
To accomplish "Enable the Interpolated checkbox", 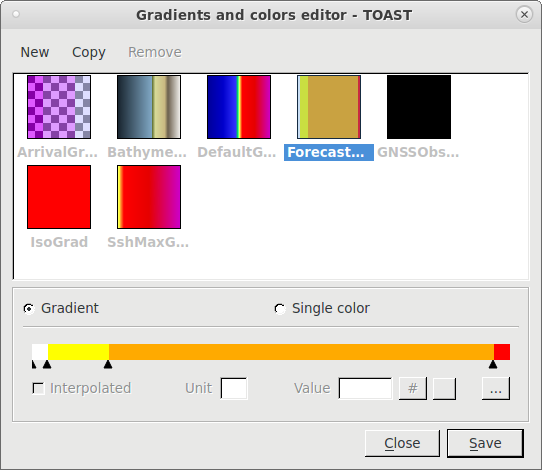I will (38, 388).
